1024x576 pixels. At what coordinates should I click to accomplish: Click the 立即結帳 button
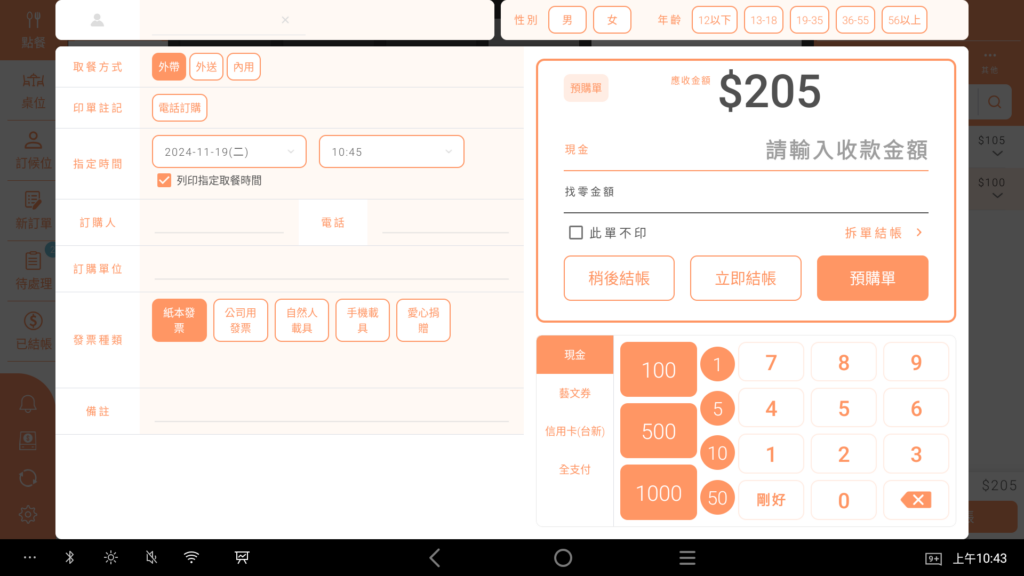coord(746,279)
